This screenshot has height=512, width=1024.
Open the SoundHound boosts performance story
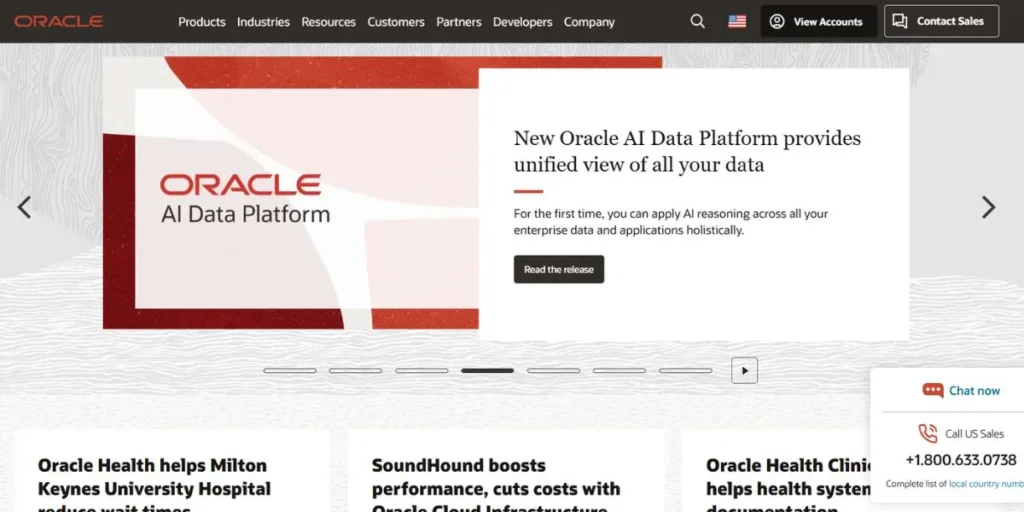tap(496, 483)
